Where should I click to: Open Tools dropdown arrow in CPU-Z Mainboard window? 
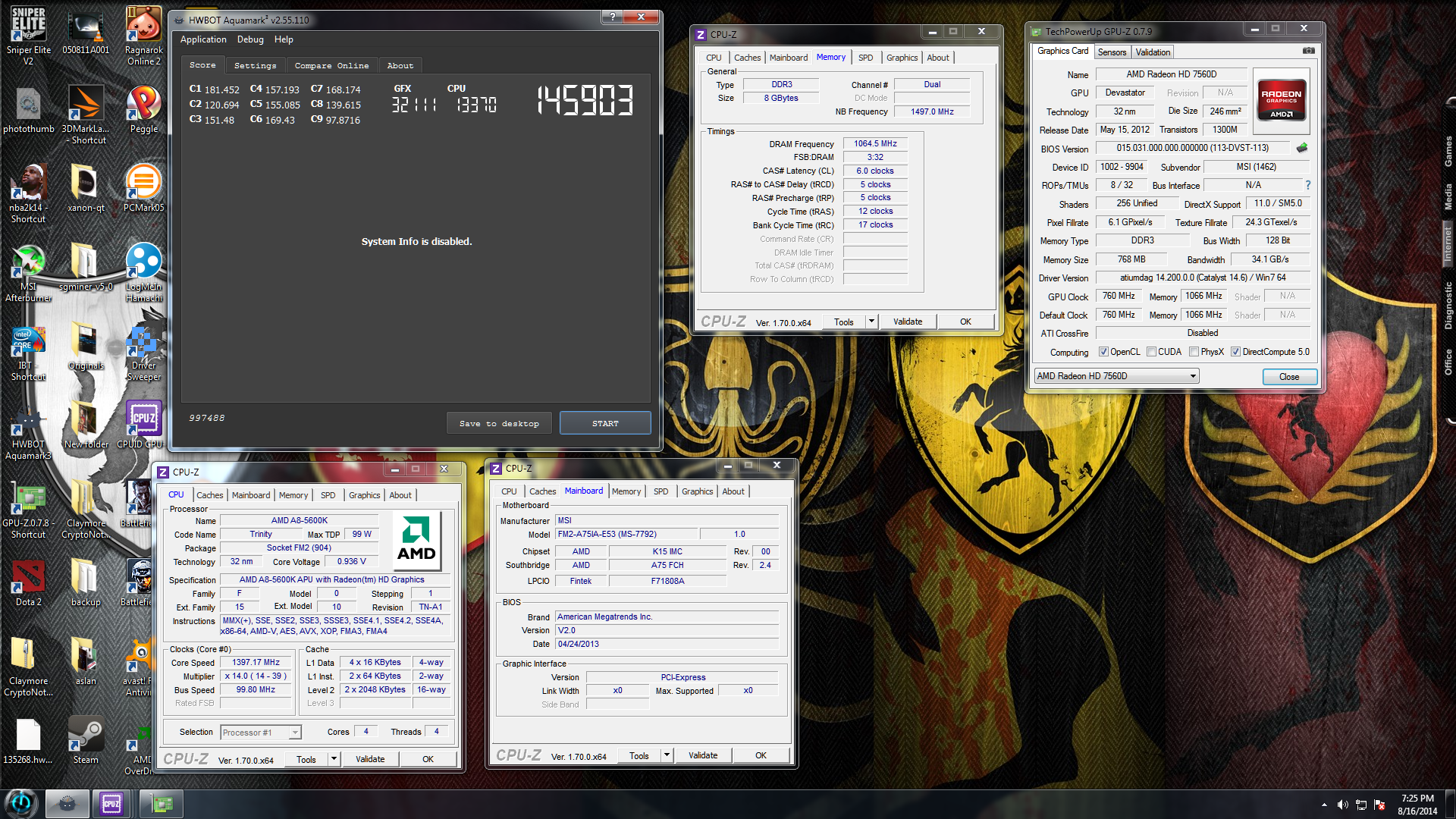point(667,755)
